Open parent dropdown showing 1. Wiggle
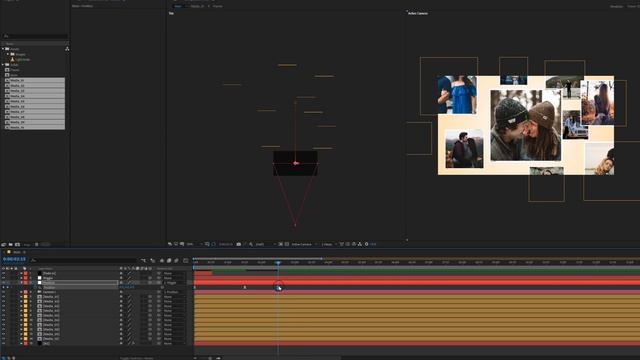 point(174,282)
